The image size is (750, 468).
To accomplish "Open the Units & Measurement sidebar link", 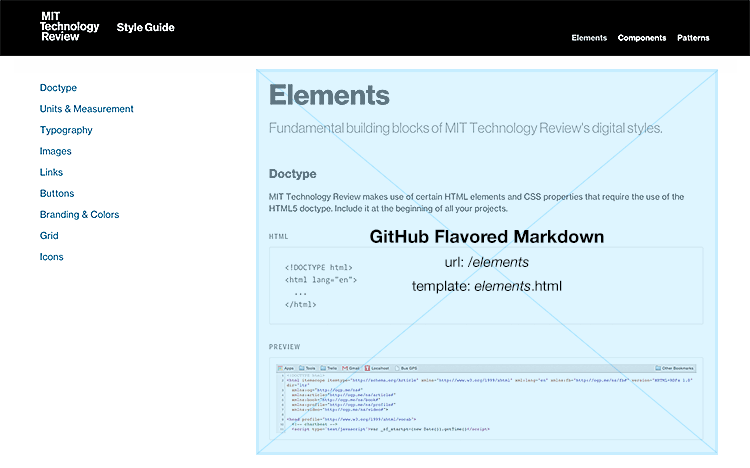I will tap(87, 109).
